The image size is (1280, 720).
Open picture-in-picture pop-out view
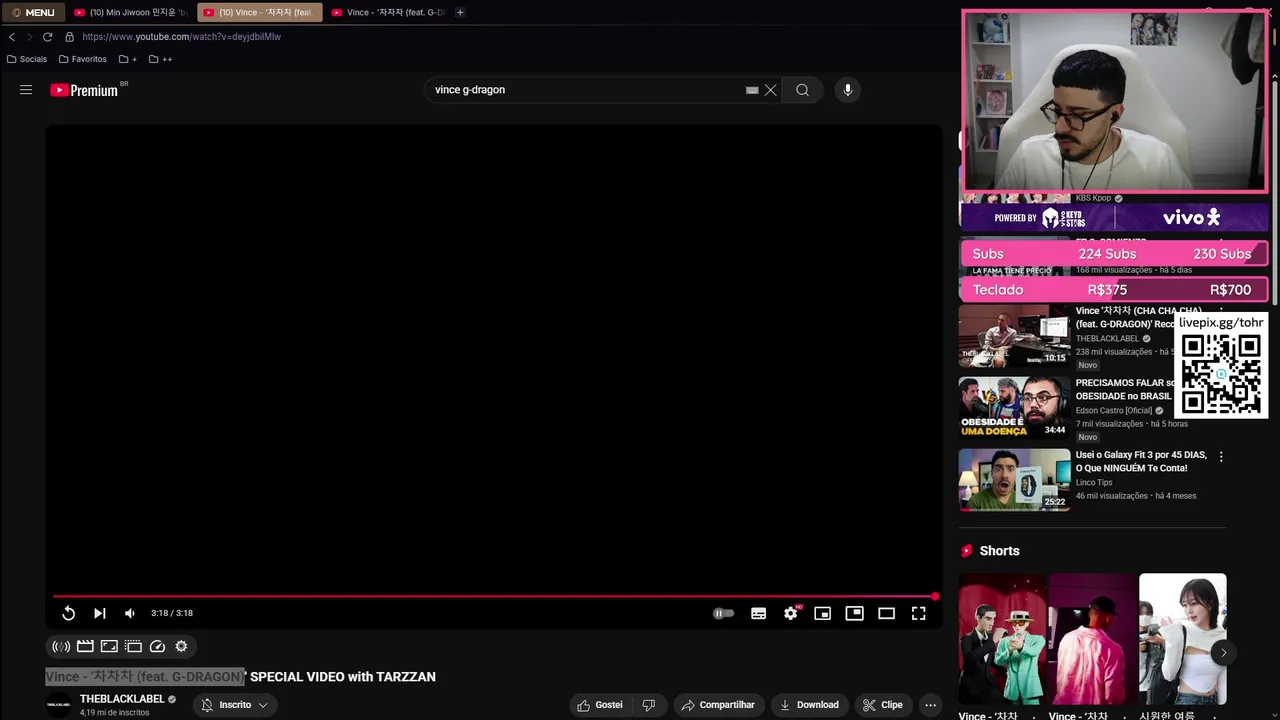(x=854, y=613)
